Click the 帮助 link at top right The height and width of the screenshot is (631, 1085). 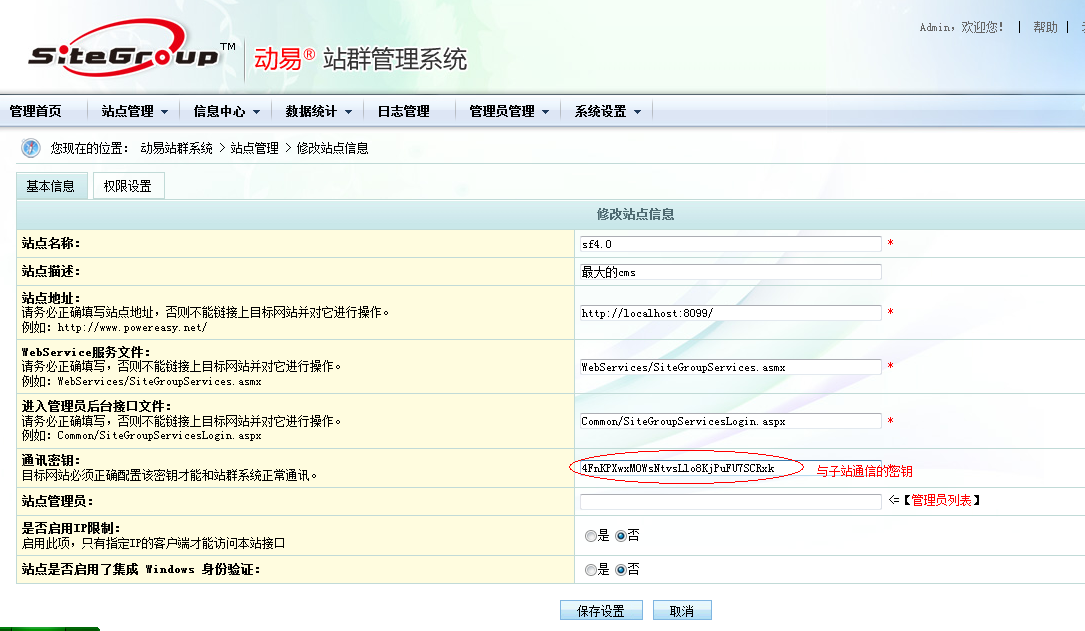1045,27
